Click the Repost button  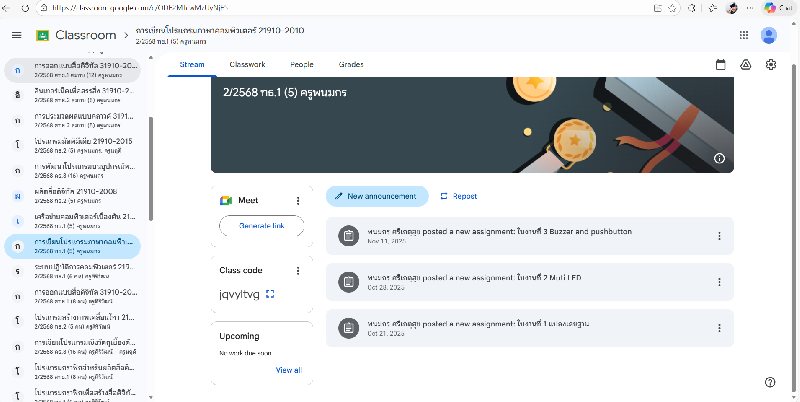458,196
